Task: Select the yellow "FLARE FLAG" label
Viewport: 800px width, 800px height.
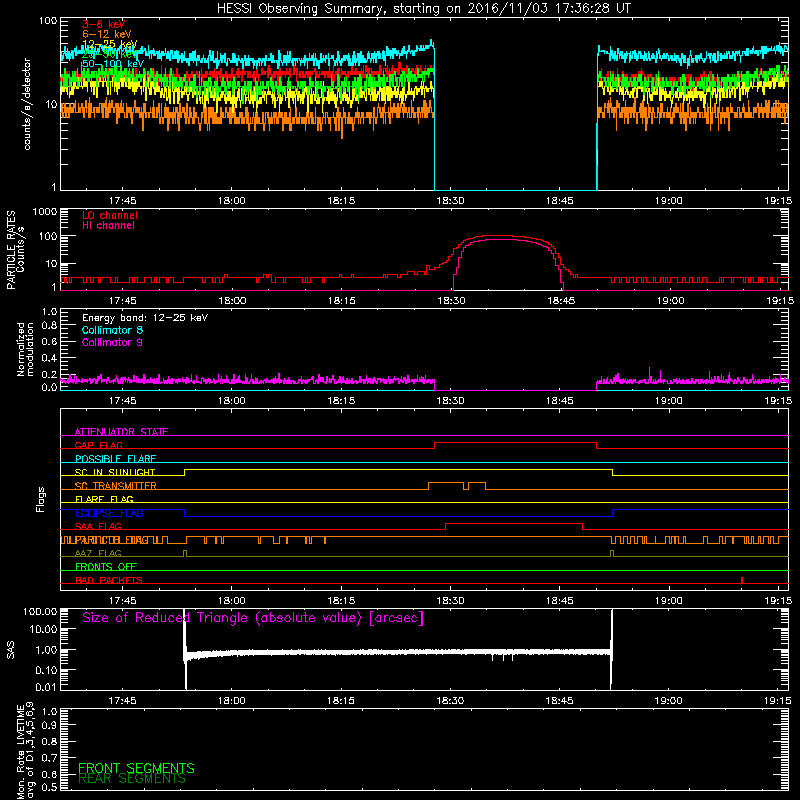Action: [104, 499]
